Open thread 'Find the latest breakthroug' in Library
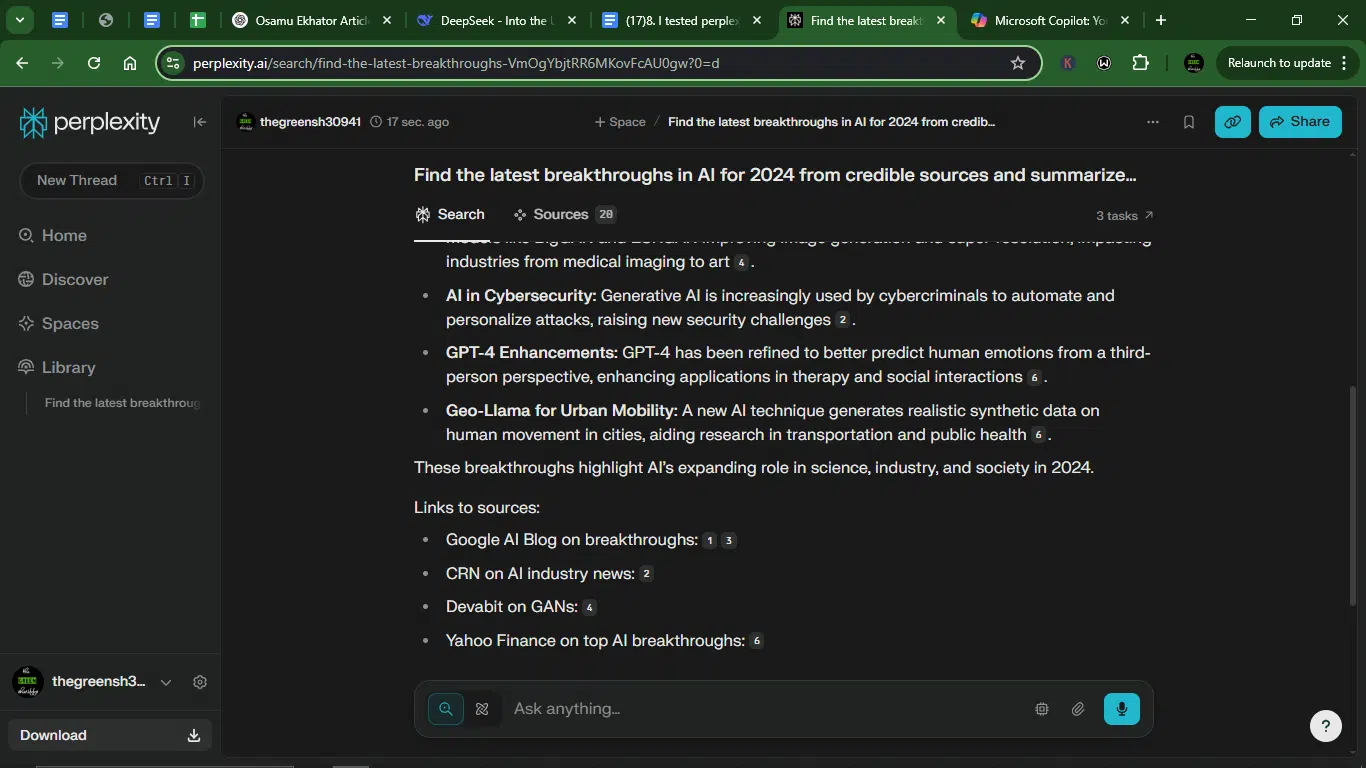Viewport: 1366px width, 768px height. click(x=122, y=404)
